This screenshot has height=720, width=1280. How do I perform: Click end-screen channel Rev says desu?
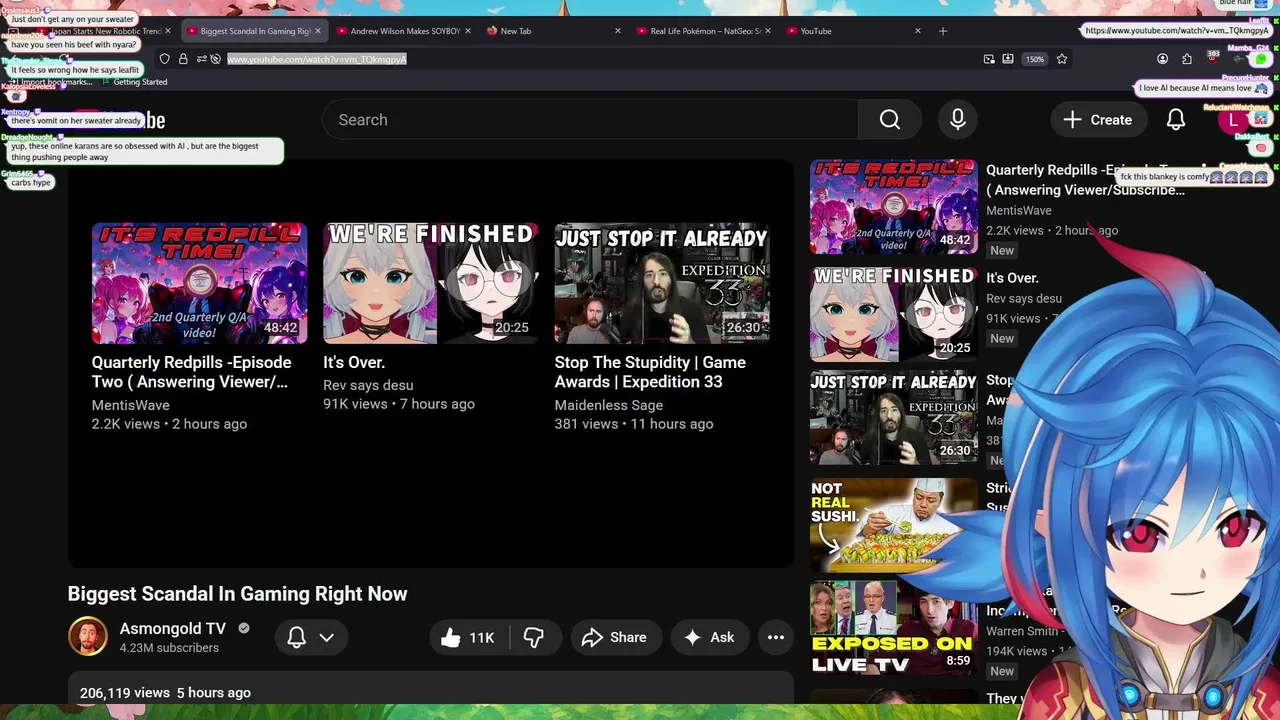tap(368, 385)
